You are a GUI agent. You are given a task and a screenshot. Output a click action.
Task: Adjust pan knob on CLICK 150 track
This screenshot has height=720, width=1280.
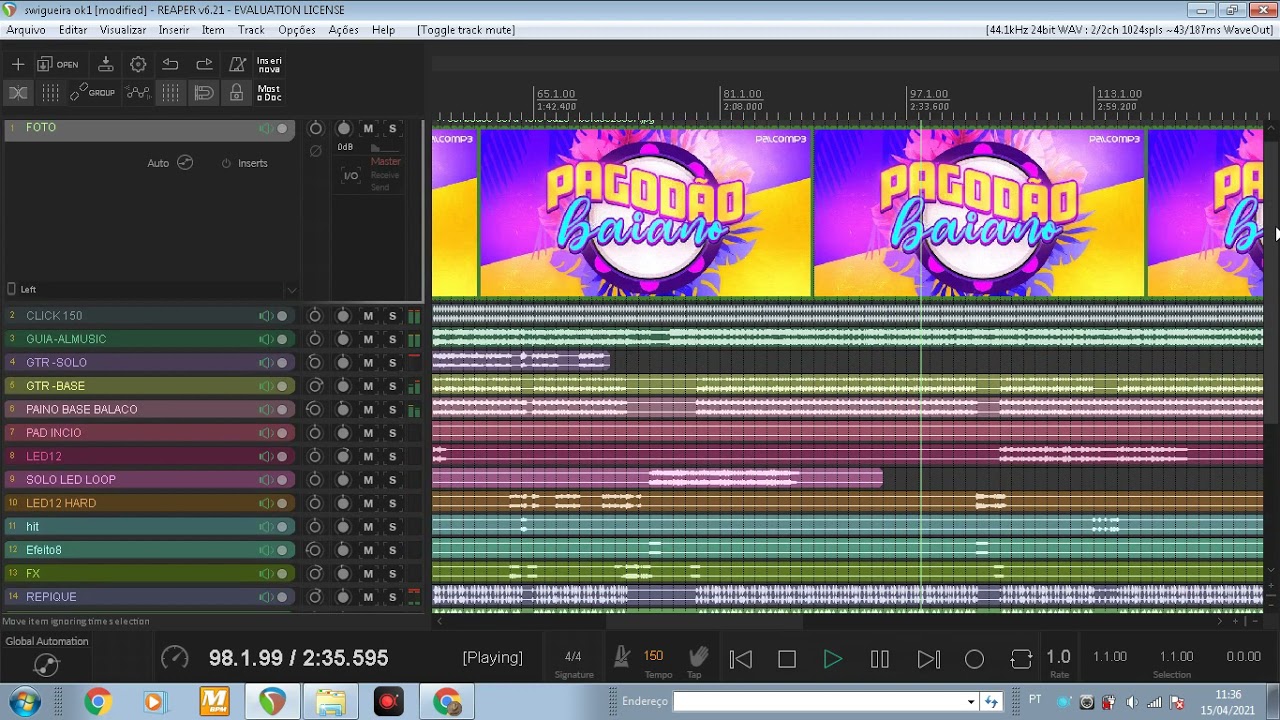pyautogui.click(x=315, y=316)
